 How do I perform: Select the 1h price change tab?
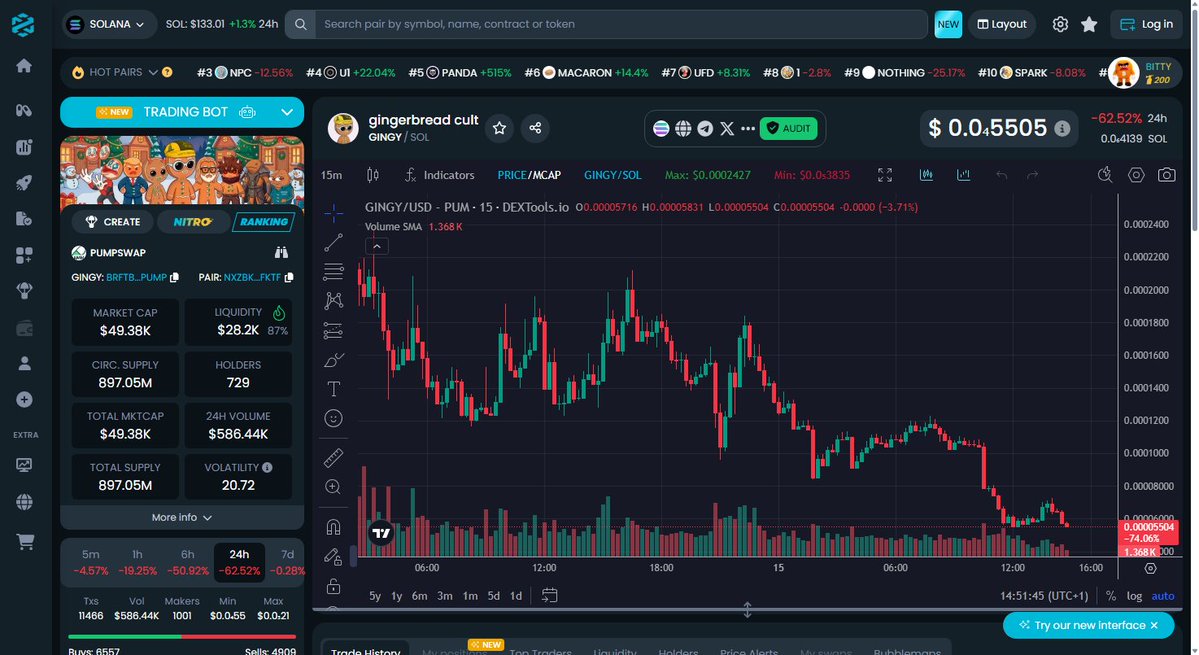(138, 563)
